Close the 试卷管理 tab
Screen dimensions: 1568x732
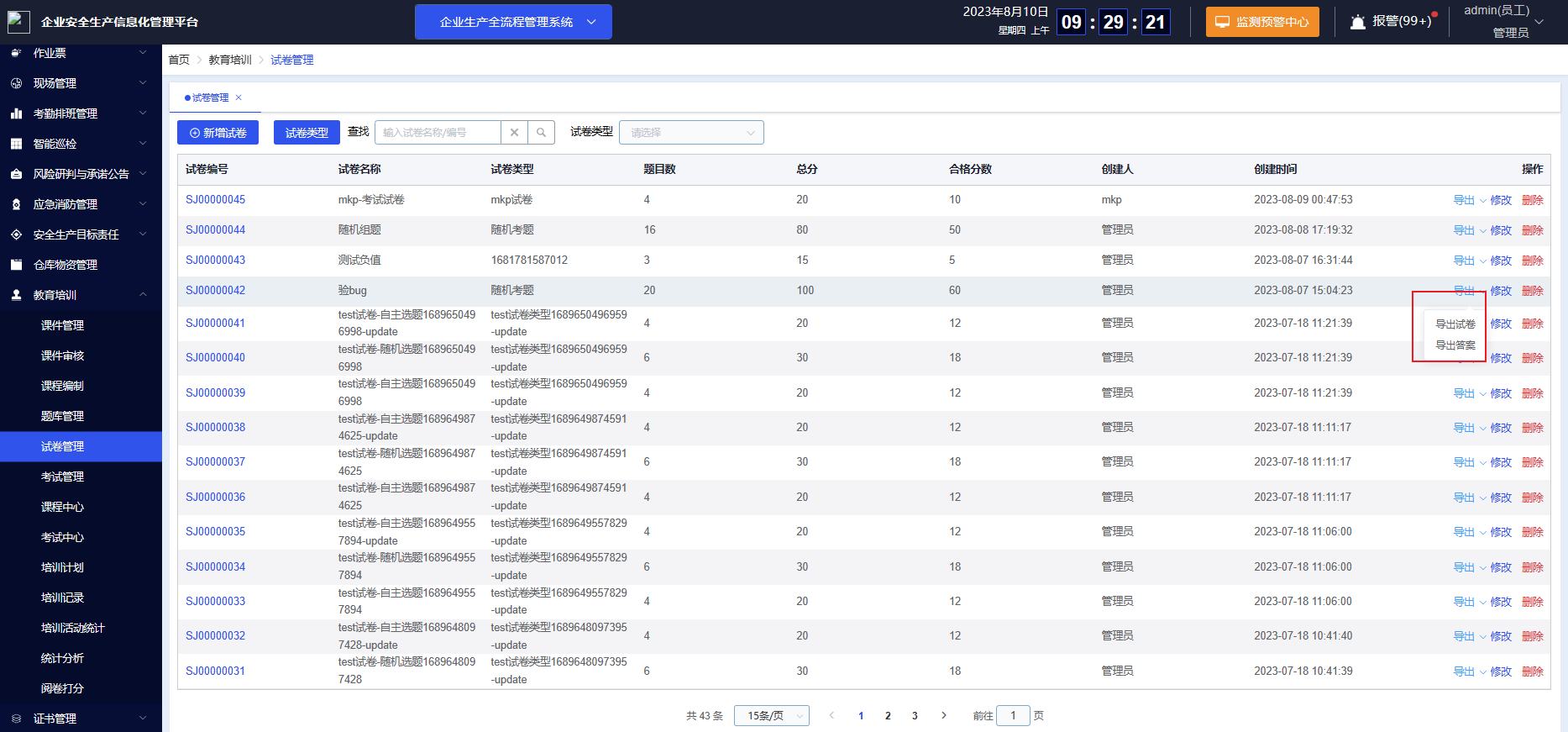(x=239, y=97)
